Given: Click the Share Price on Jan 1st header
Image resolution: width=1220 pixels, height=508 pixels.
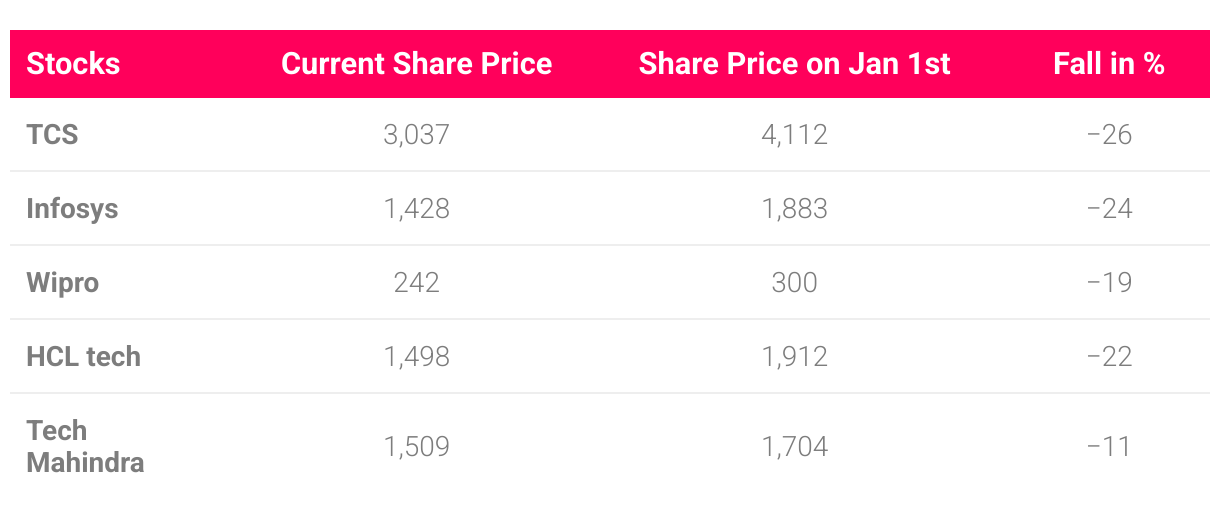Looking at the screenshot, I should (x=794, y=64).
